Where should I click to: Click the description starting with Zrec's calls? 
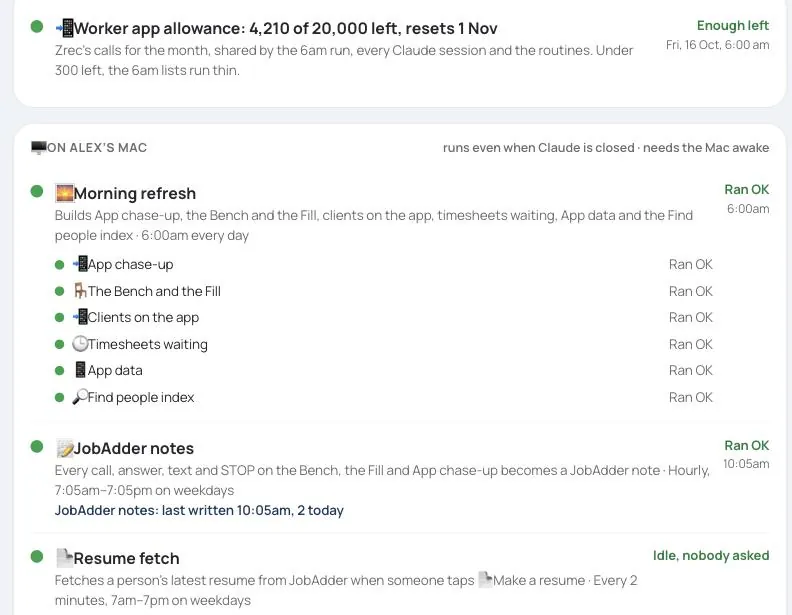click(343, 60)
